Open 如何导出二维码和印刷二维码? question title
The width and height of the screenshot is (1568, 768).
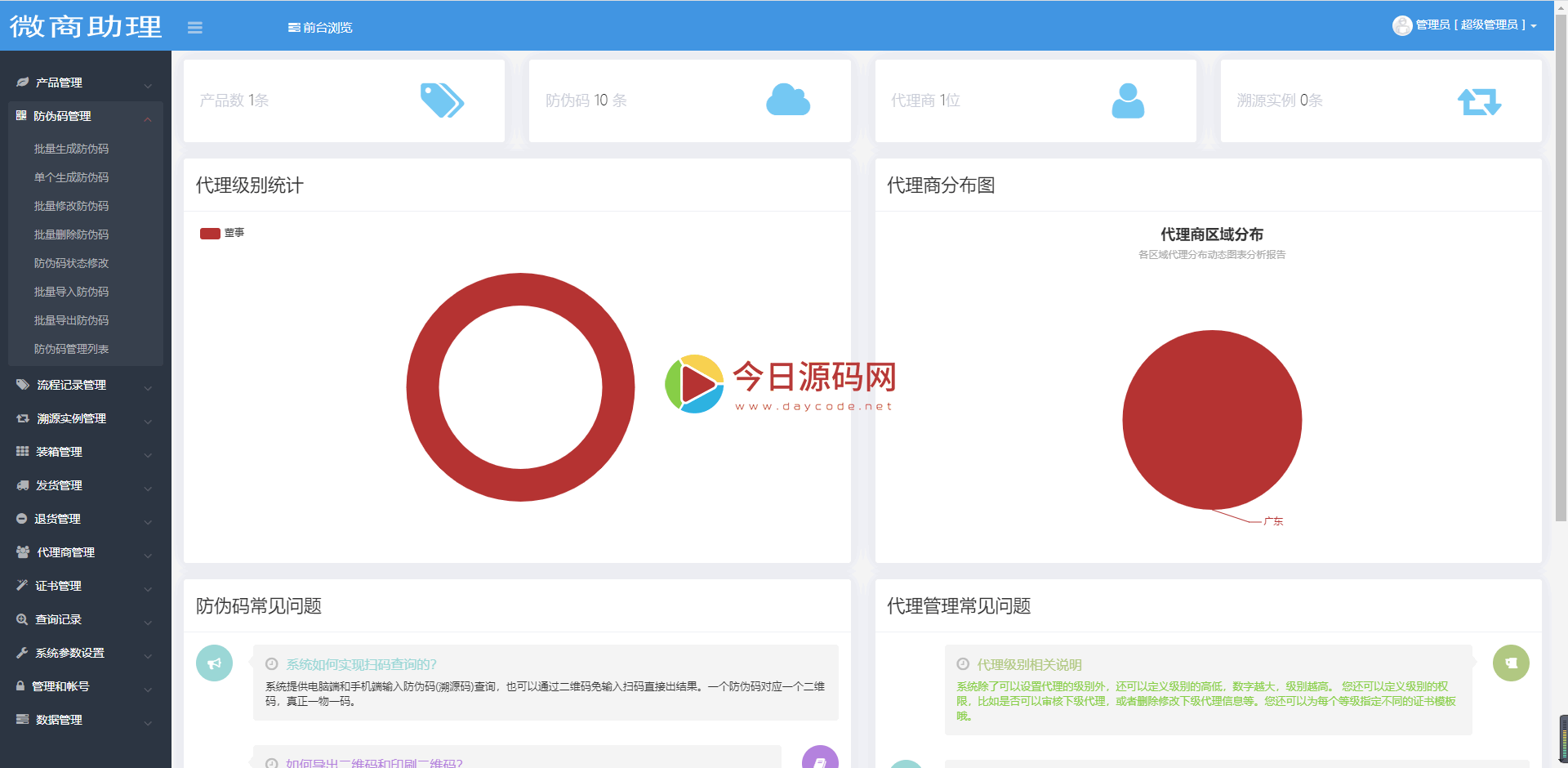point(374,763)
